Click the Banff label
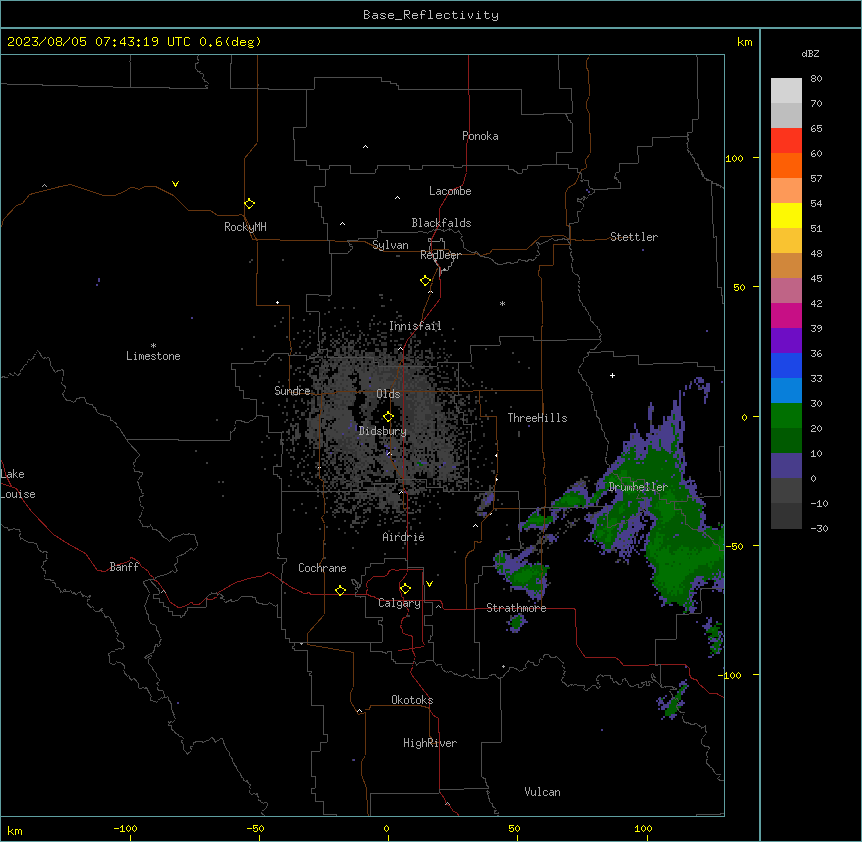Screen dimensions: 862x842 coord(124,567)
